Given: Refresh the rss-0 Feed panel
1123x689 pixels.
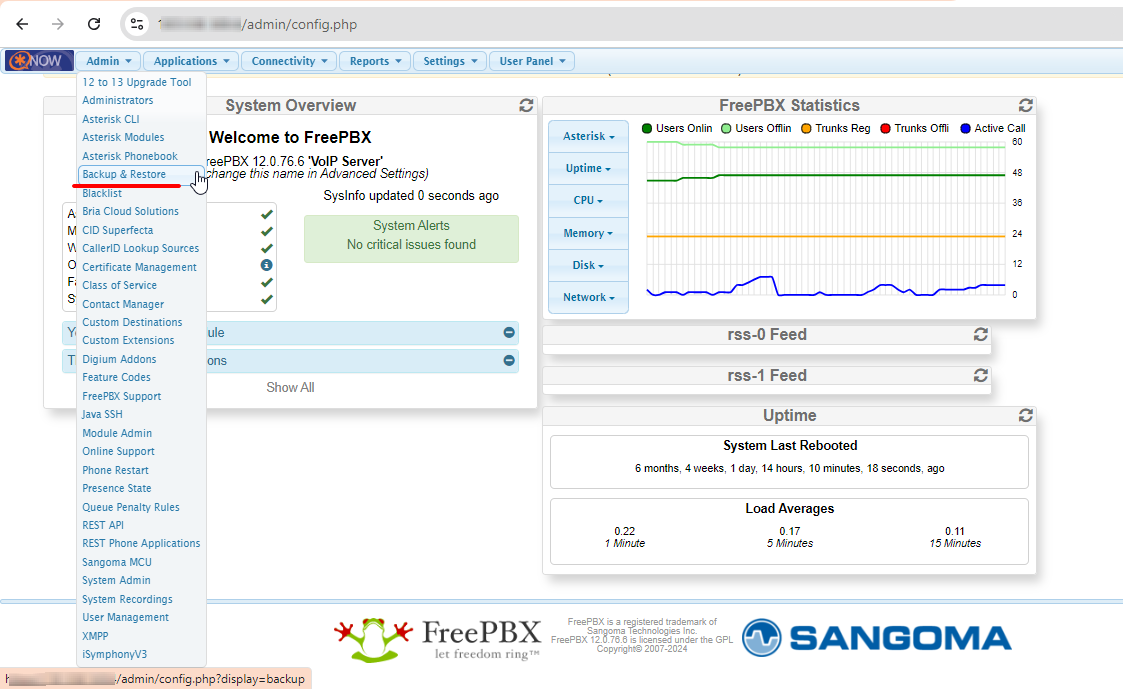Looking at the screenshot, I should click(x=980, y=334).
